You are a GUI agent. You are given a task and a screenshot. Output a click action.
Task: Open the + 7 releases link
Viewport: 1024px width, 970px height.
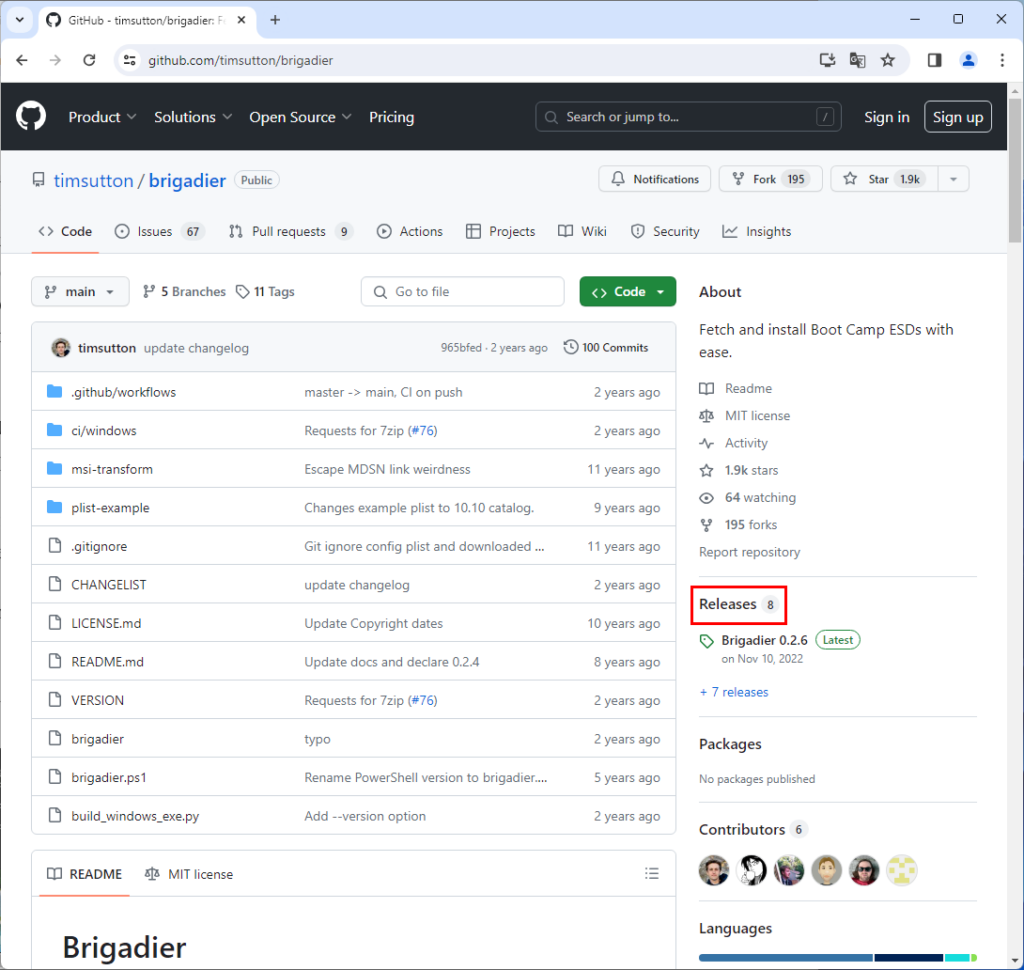point(734,692)
